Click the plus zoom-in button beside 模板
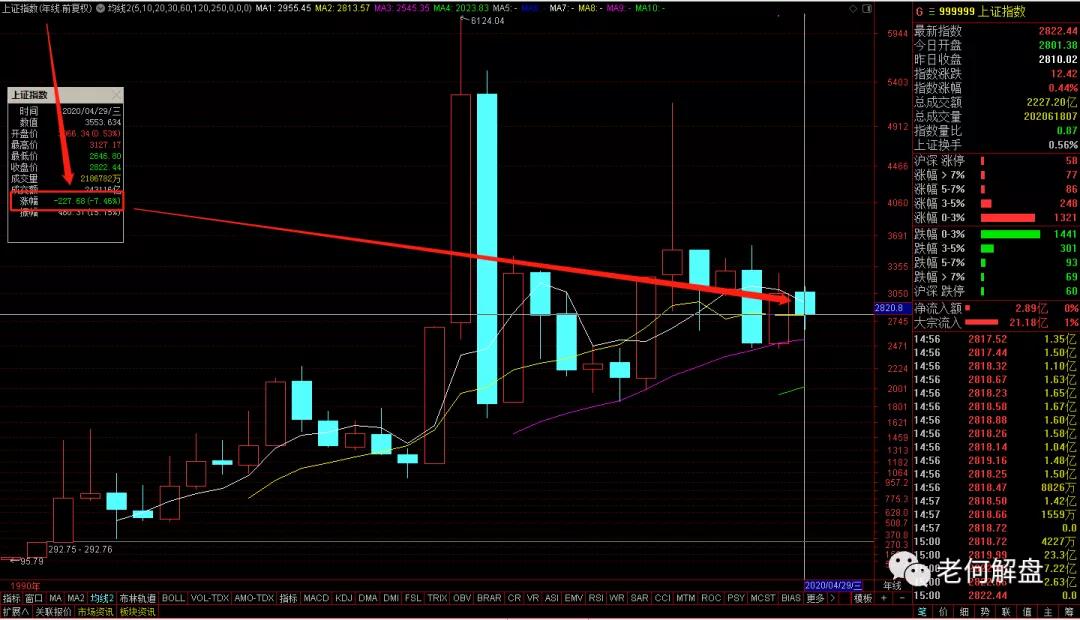Screen dimensions: 1080x620 pyautogui.click(x=884, y=598)
